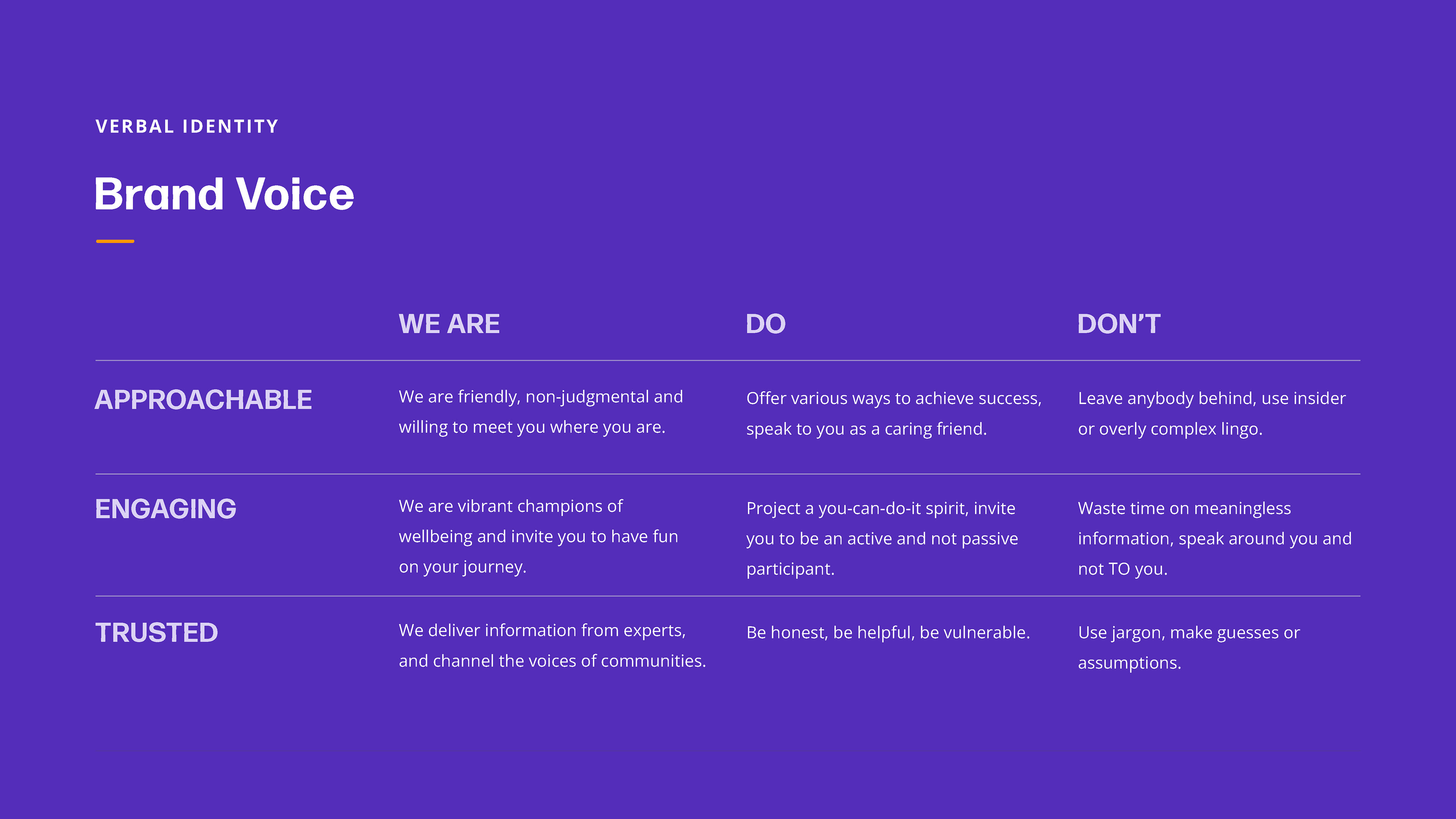Click the VERBAL IDENTITY section label
The width and height of the screenshot is (1456, 819).
pos(187,126)
